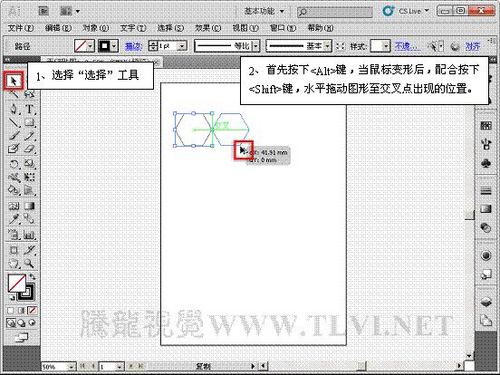Image resolution: width=500 pixels, height=375 pixels.
Task: Select the Eyedropper tool
Action: [x=14, y=219]
